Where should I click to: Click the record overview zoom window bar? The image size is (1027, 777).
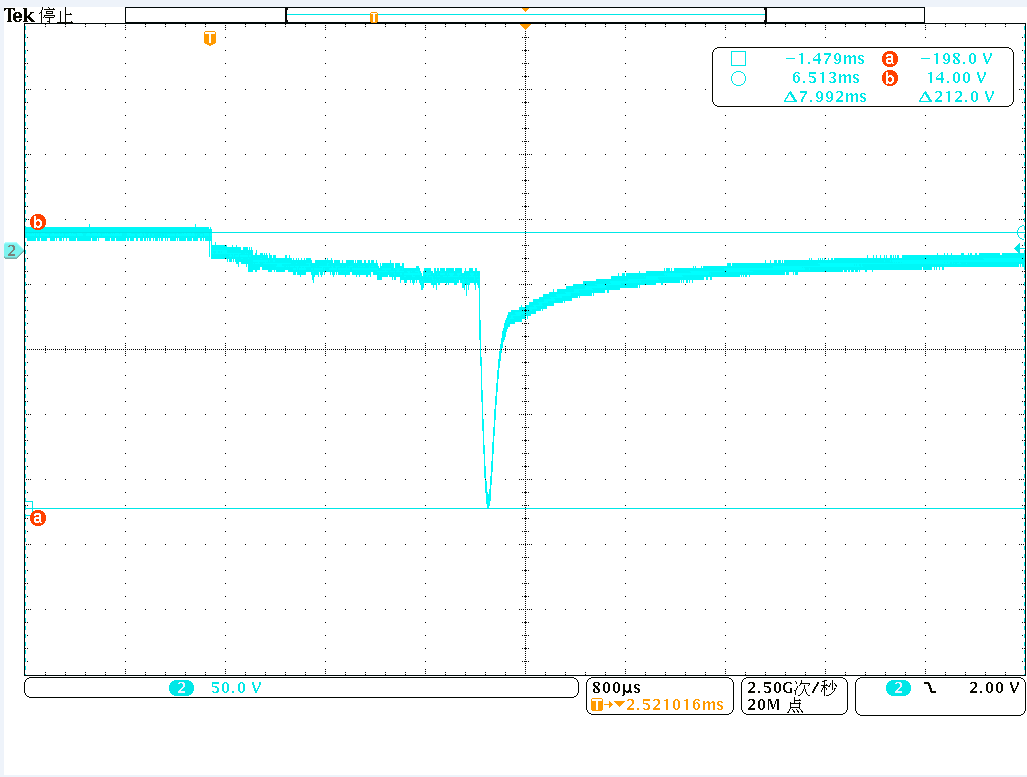coord(526,14)
